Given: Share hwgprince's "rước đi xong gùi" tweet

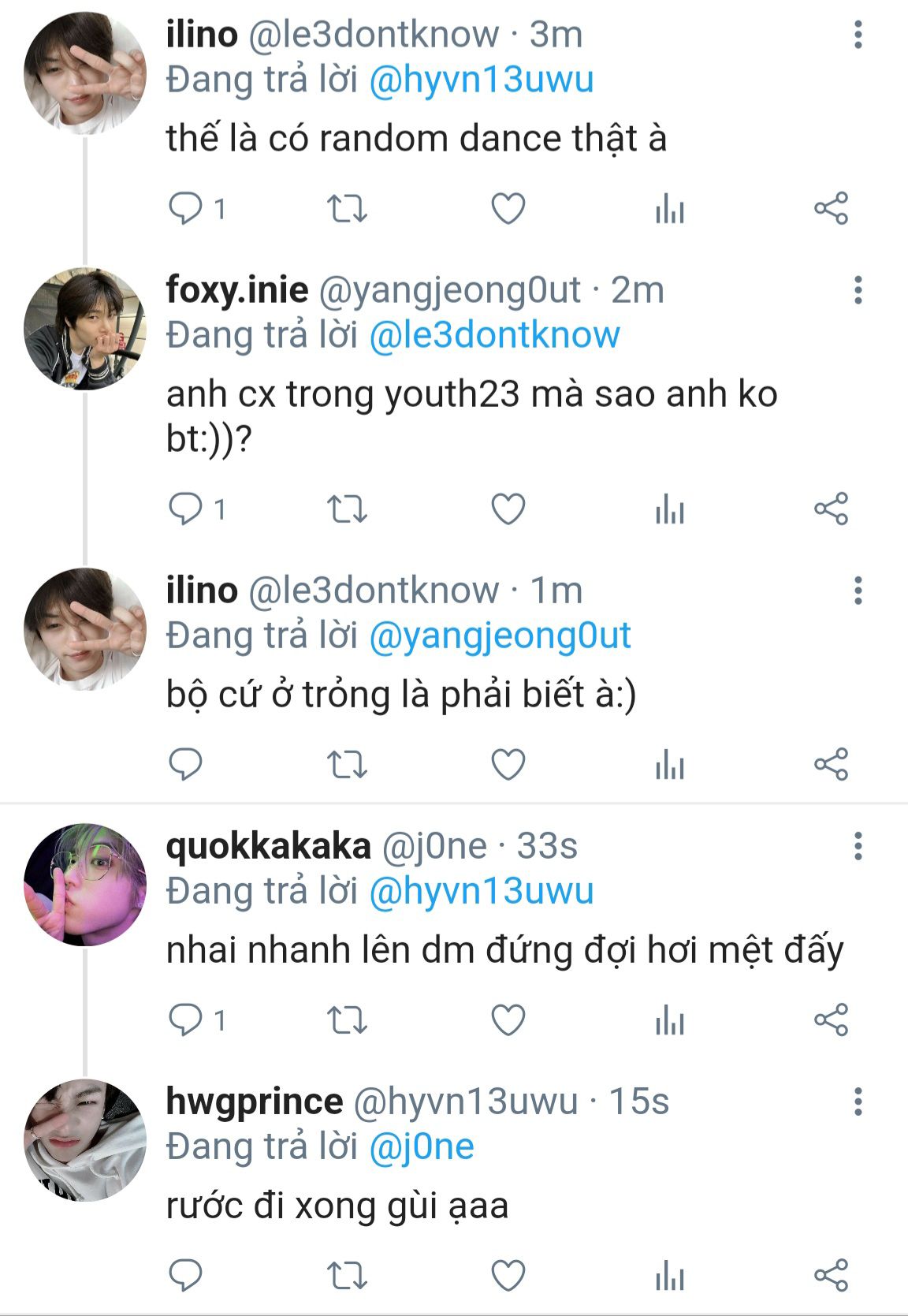Looking at the screenshot, I should 831,1275.
